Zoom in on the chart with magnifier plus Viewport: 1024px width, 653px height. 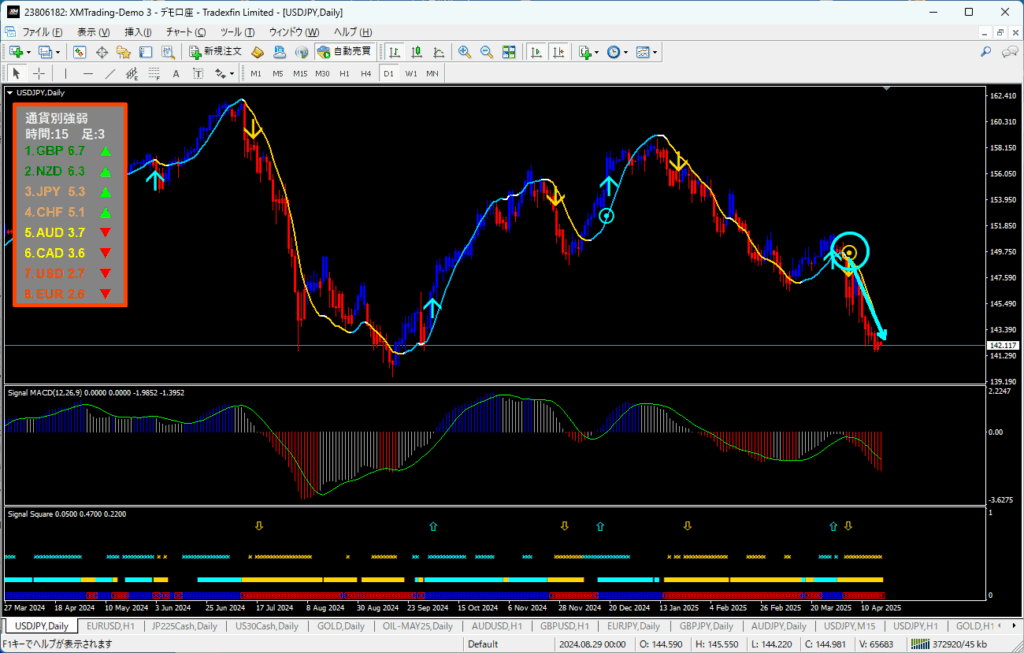[464, 52]
